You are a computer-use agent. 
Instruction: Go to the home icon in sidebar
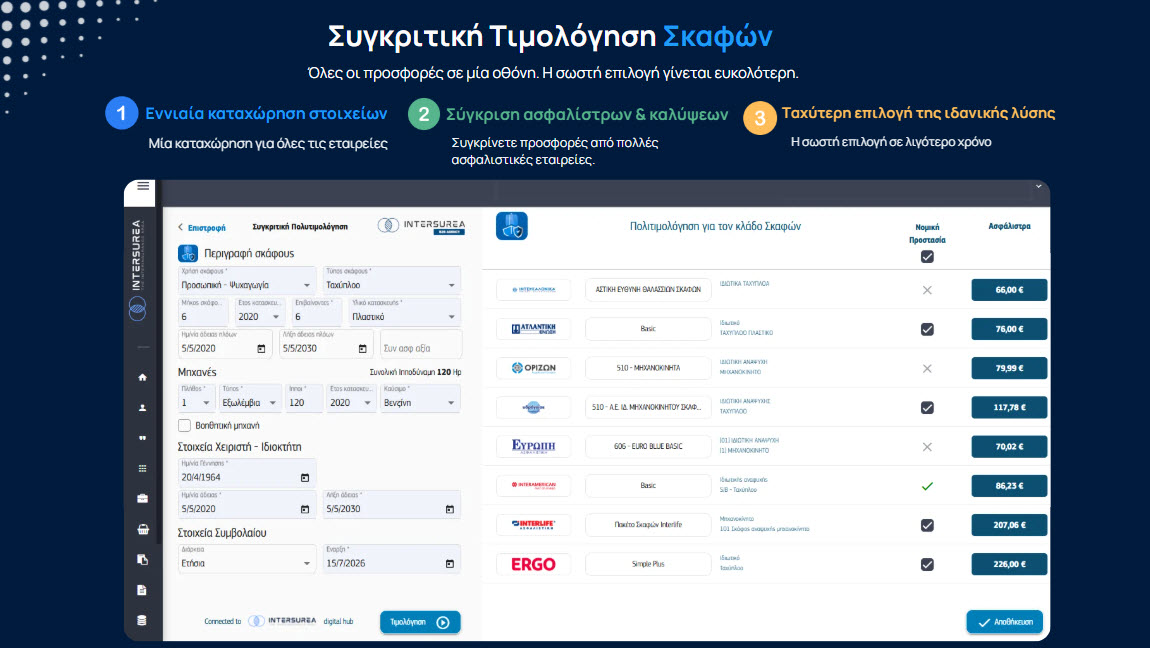coord(142,378)
